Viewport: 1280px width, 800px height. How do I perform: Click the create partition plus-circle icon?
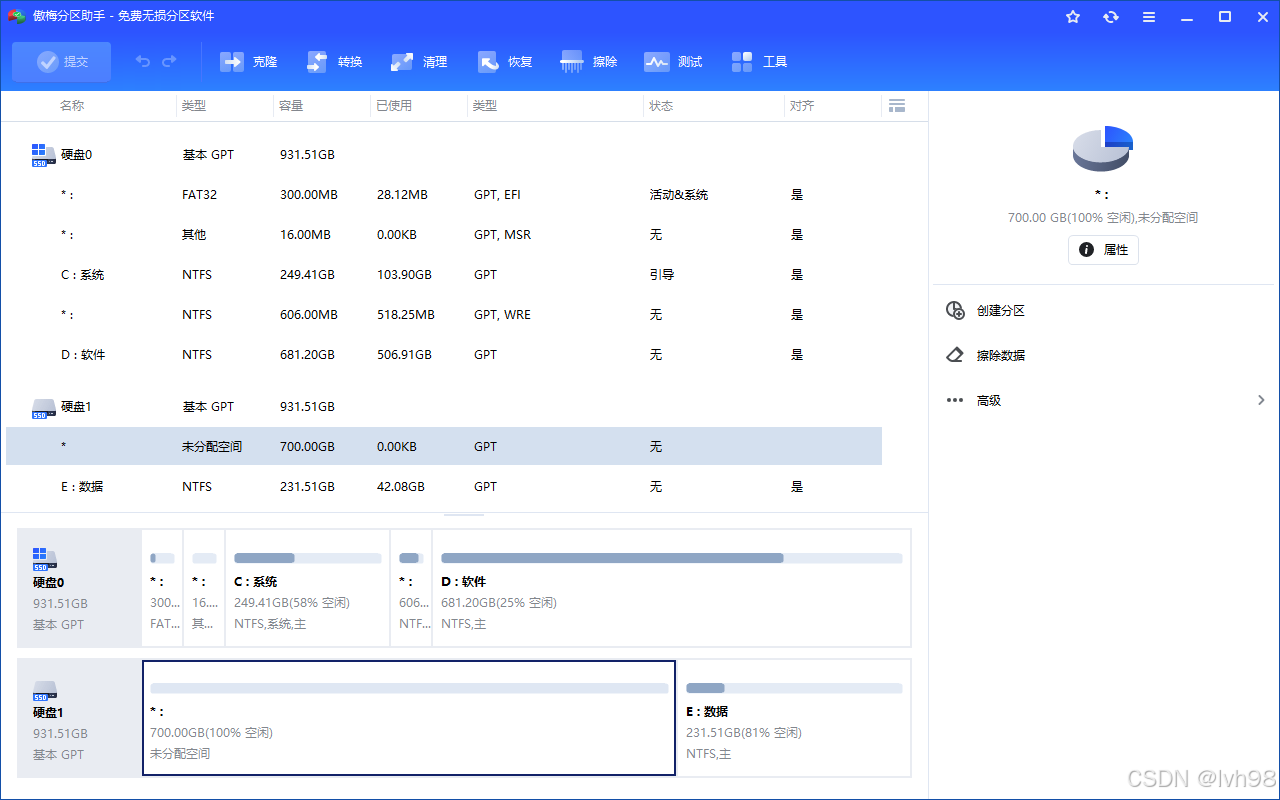tap(955, 311)
